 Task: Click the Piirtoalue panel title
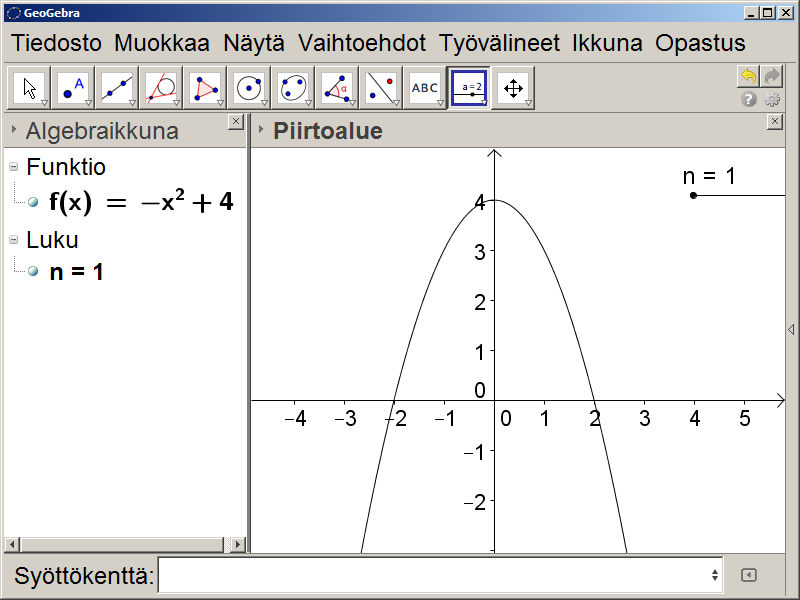[x=328, y=131]
